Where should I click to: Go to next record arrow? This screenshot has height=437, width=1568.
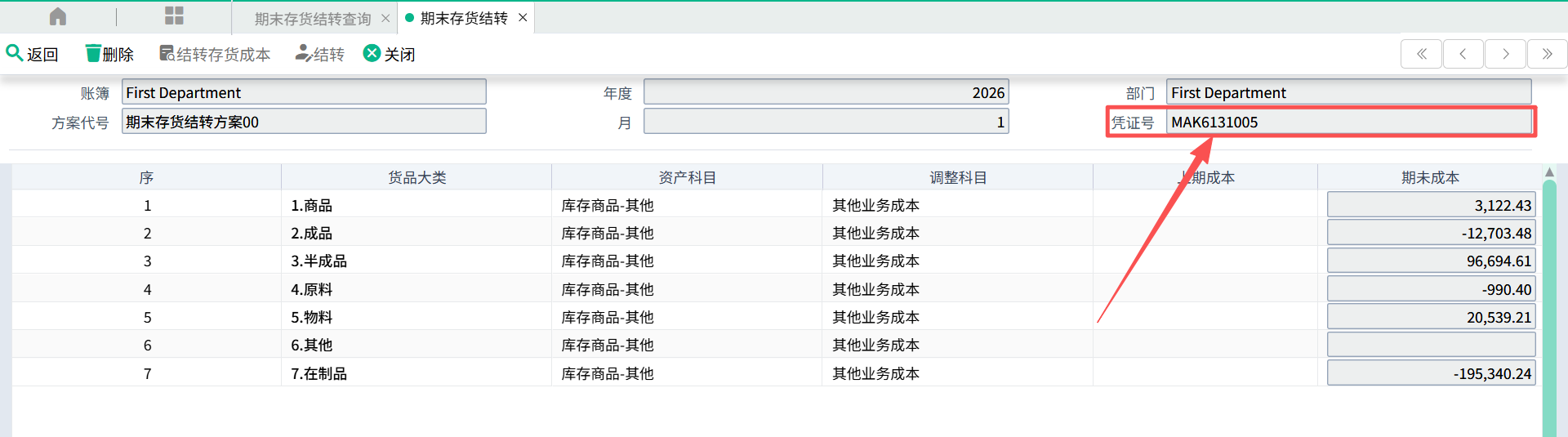tap(1505, 54)
